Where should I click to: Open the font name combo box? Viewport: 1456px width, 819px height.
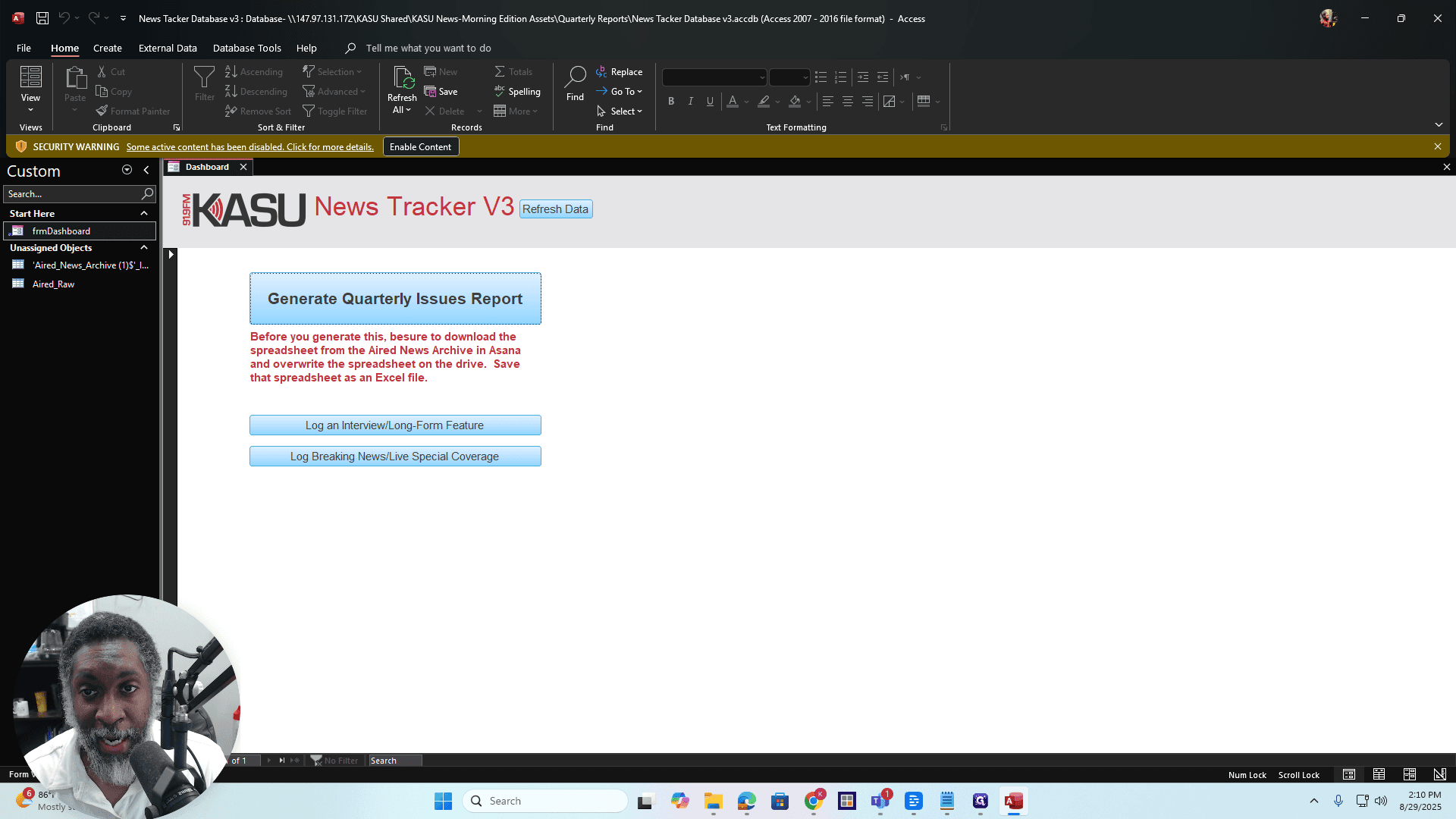click(x=714, y=77)
